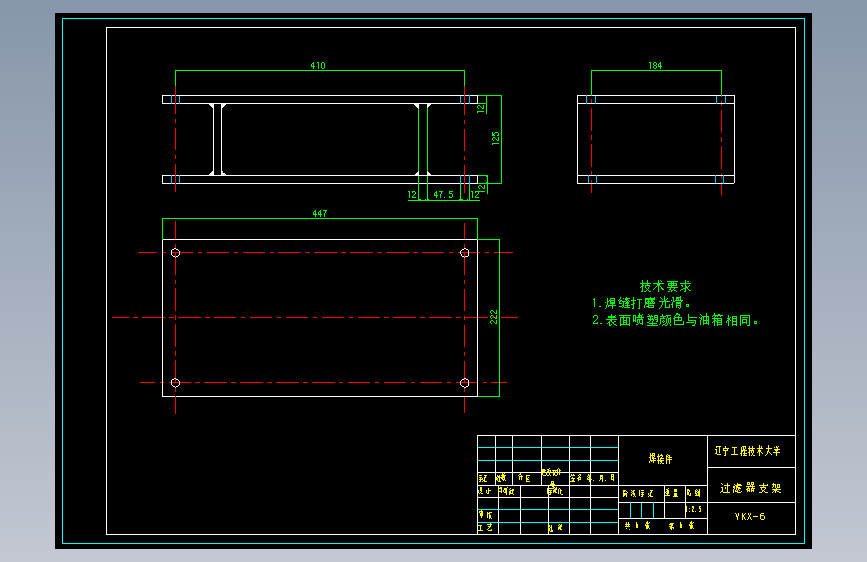Click the top-right mounting hole circle
Image resolution: width=867 pixels, height=562 pixels.
[x=464, y=253]
